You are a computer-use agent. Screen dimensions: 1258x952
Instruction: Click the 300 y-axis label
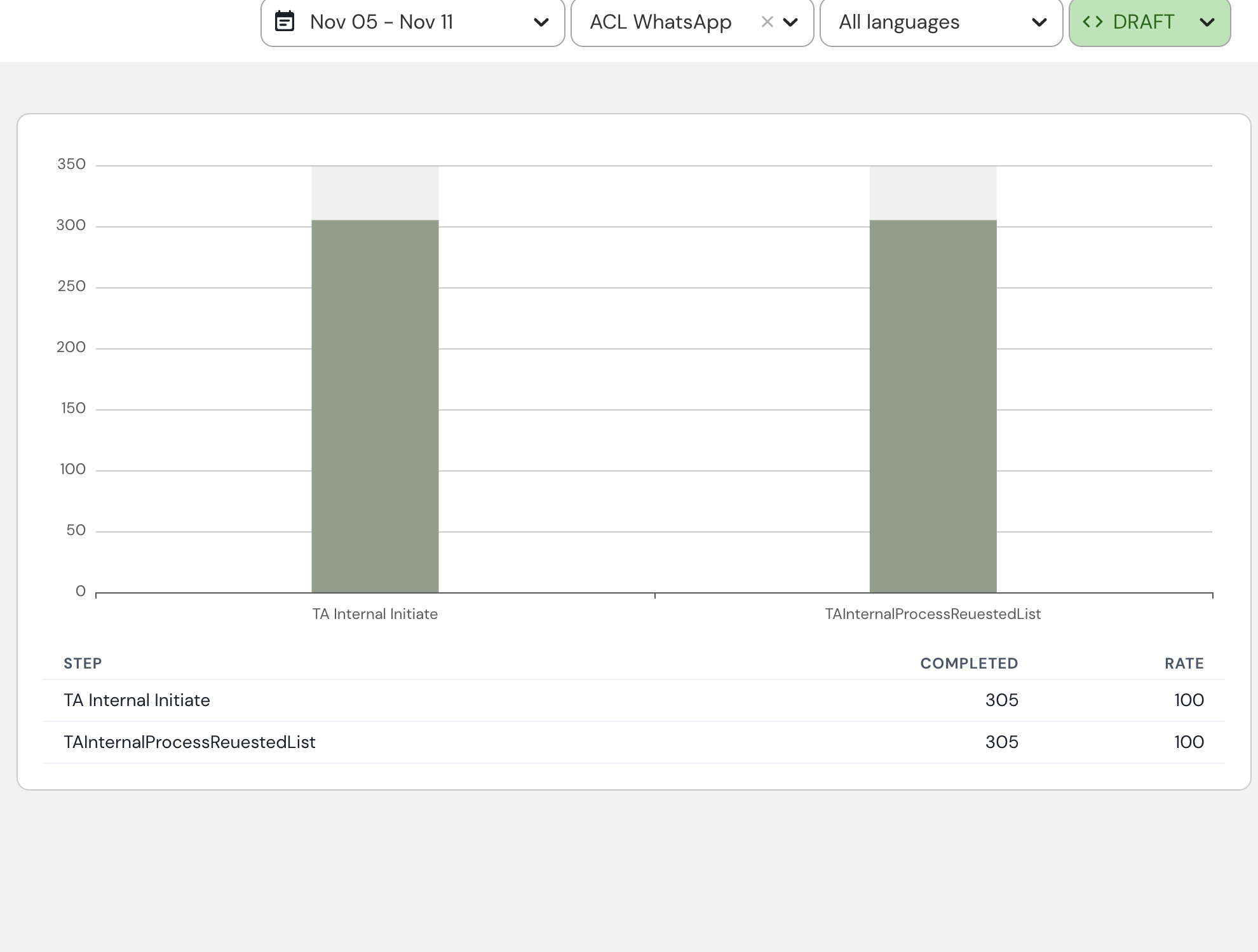pos(71,225)
